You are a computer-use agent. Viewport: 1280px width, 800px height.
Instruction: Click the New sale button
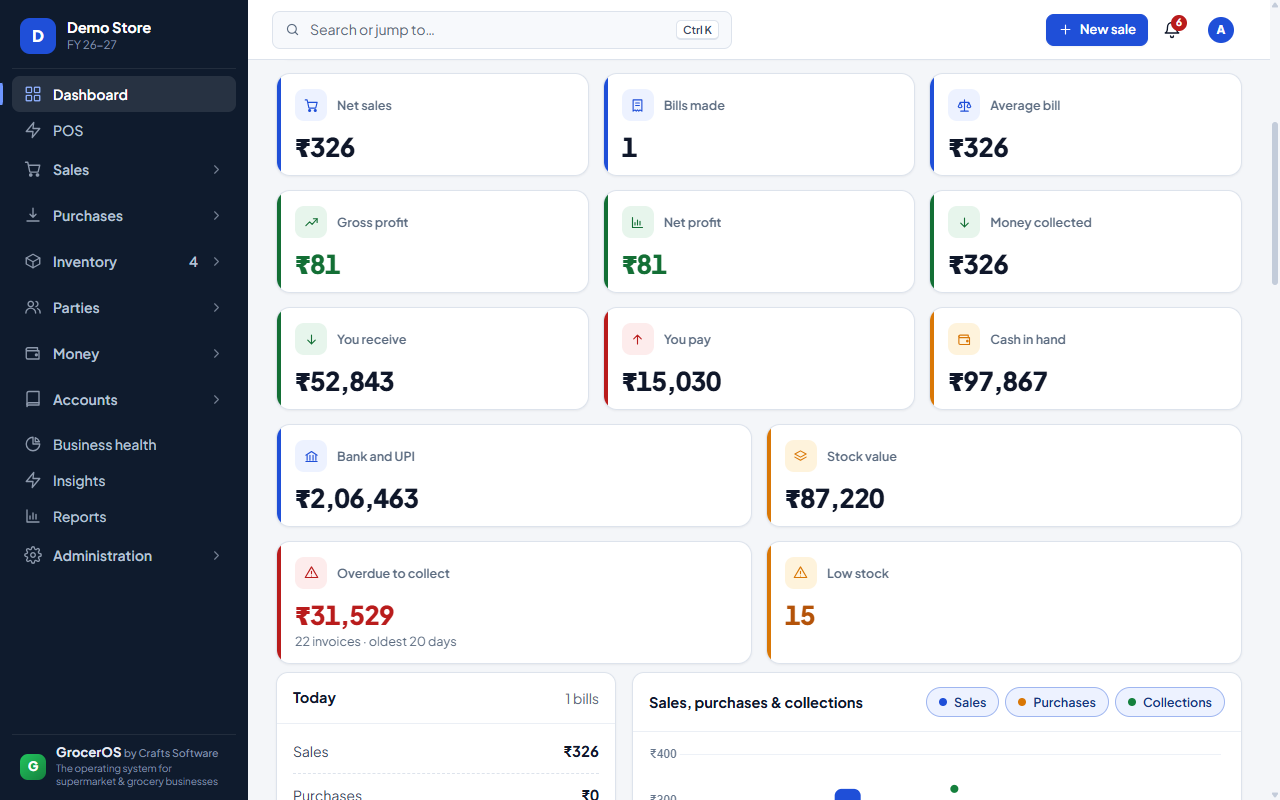pyautogui.click(x=1097, y=30)
